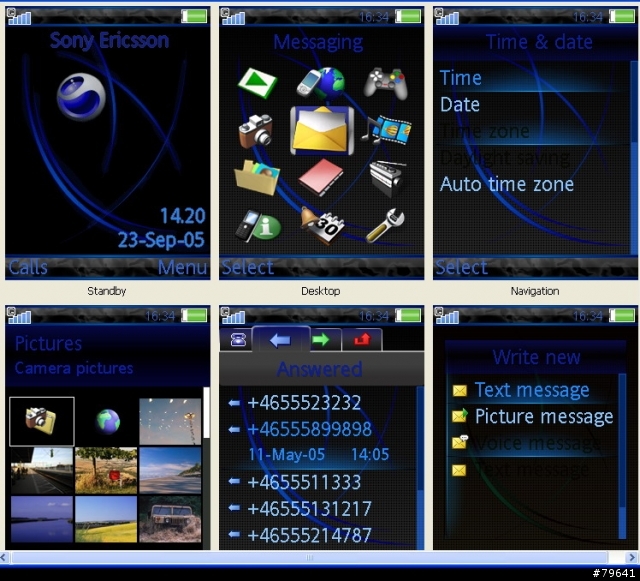The image size is (640, 581).
Task: Click the left arrow of bottom scrollbar
Action: click(x=4, y=557)
